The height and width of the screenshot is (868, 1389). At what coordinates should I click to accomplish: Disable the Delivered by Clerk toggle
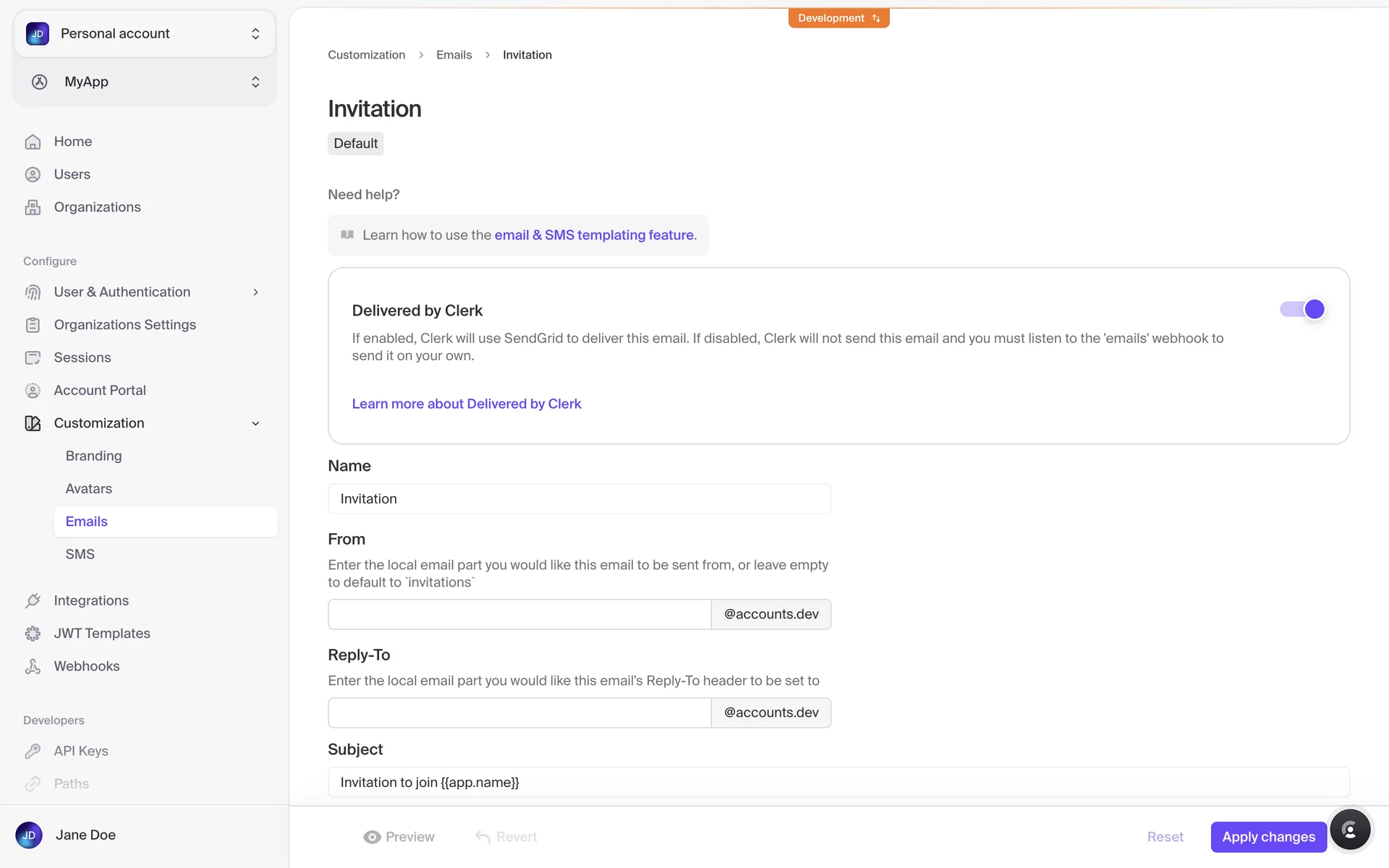point(1302,310)
